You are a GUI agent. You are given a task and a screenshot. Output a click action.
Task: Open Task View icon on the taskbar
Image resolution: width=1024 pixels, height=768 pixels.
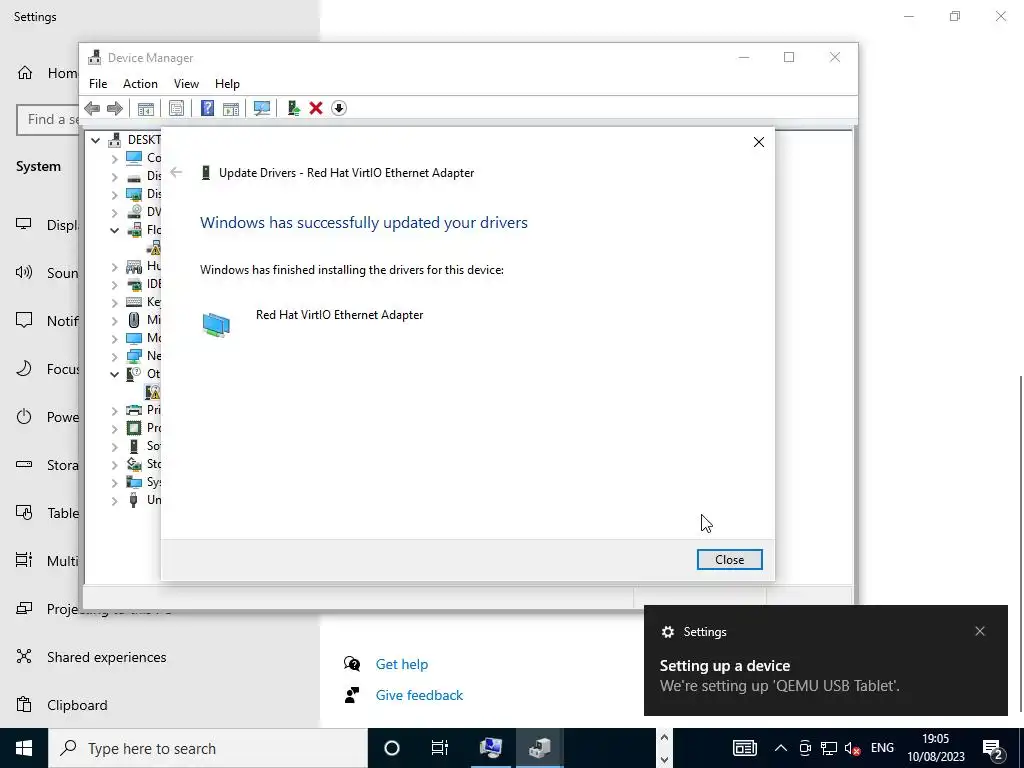440,748
